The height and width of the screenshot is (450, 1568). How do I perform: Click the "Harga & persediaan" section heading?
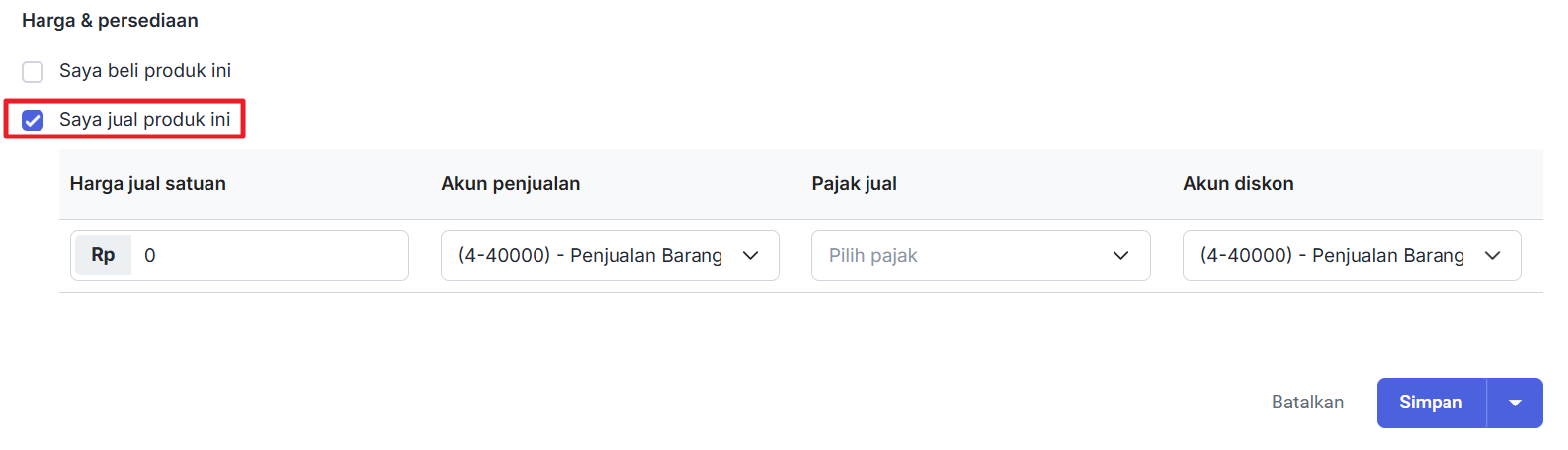110,21
